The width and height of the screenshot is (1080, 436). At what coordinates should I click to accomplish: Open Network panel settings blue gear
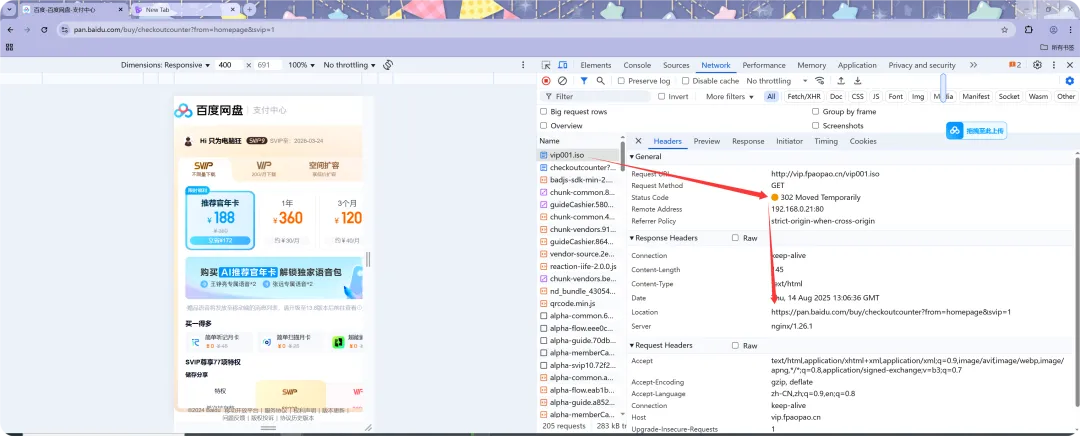coord(1070,81)
